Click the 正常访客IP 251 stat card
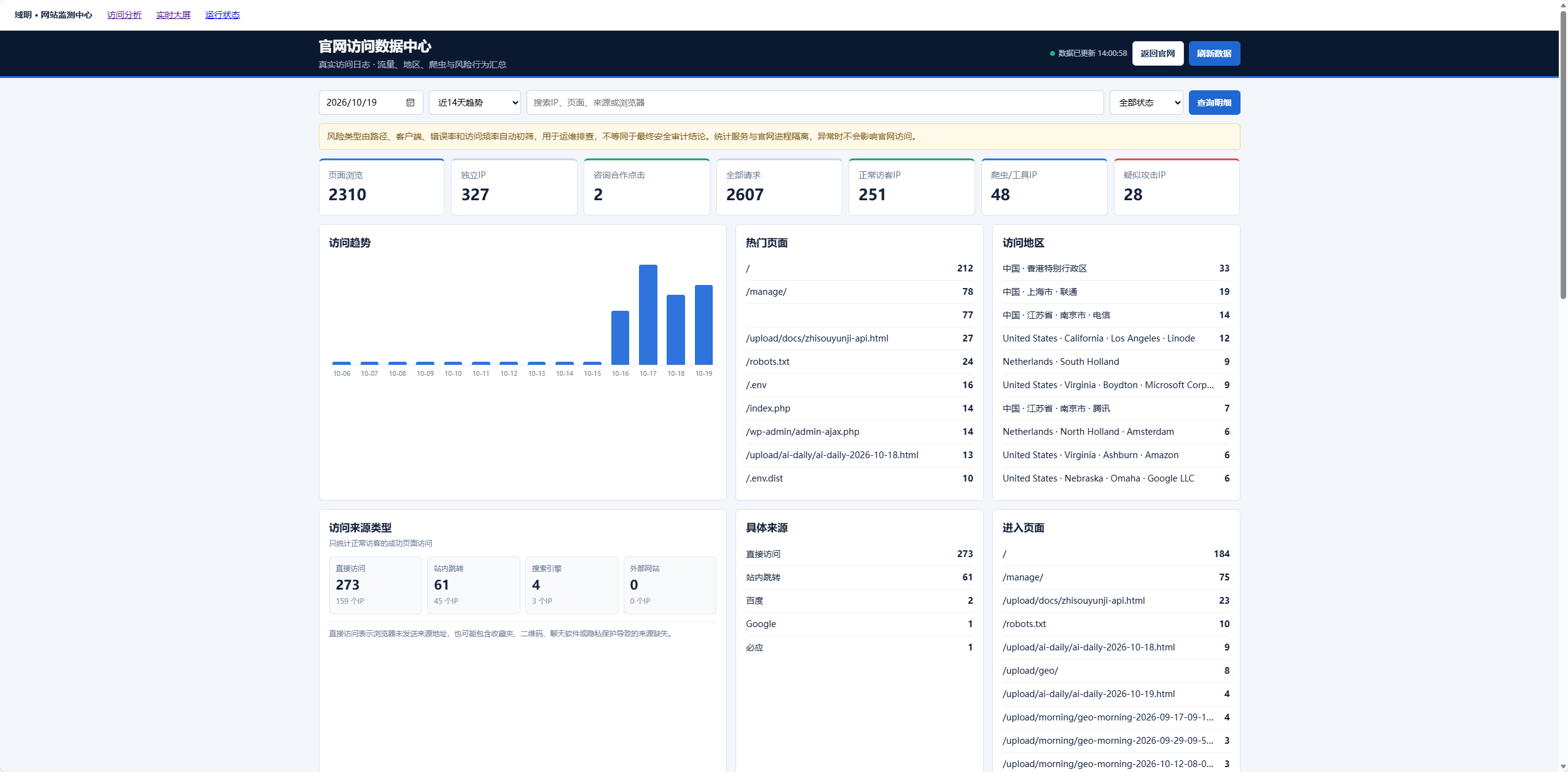This screenshot has width=1568, height=772. click(x=911, y=187)
